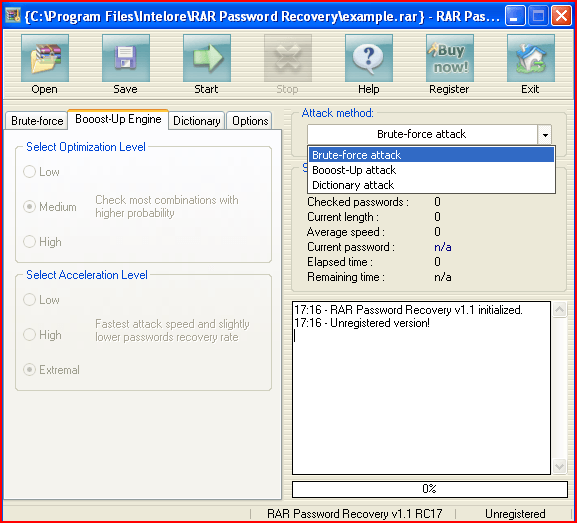Switch to the Options tab
This screenshot has width=577, height=523.
click(250, 121)
